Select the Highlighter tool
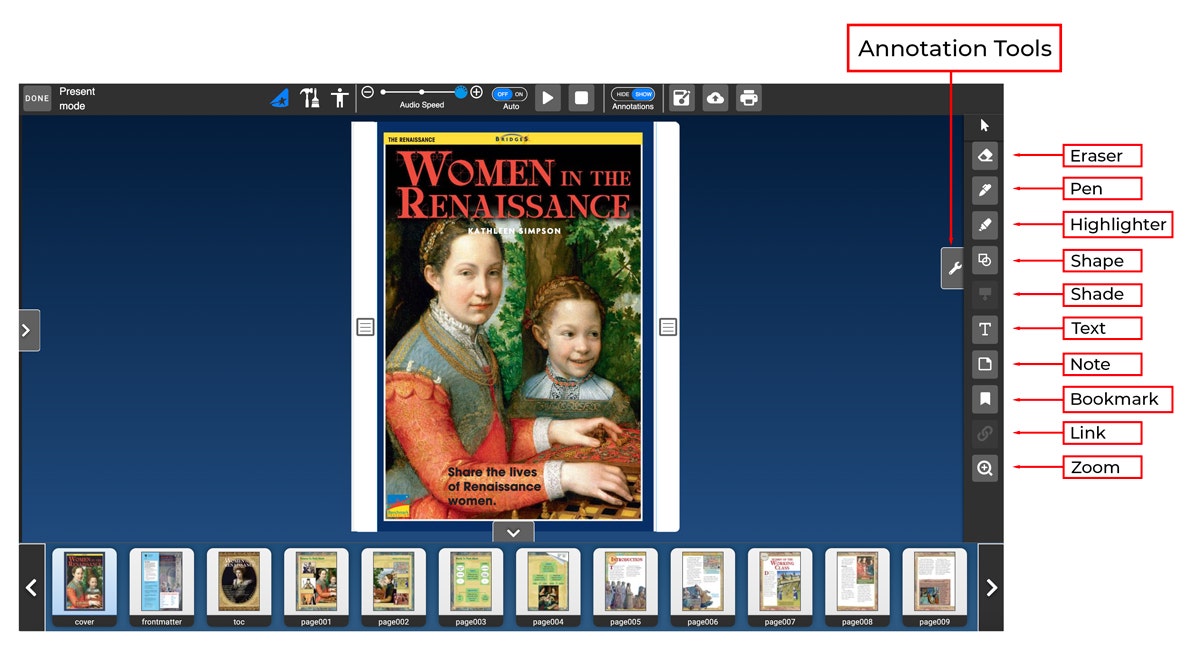Screen dimensions: 1200x654 pyautogui.click(x=985, y=225)
